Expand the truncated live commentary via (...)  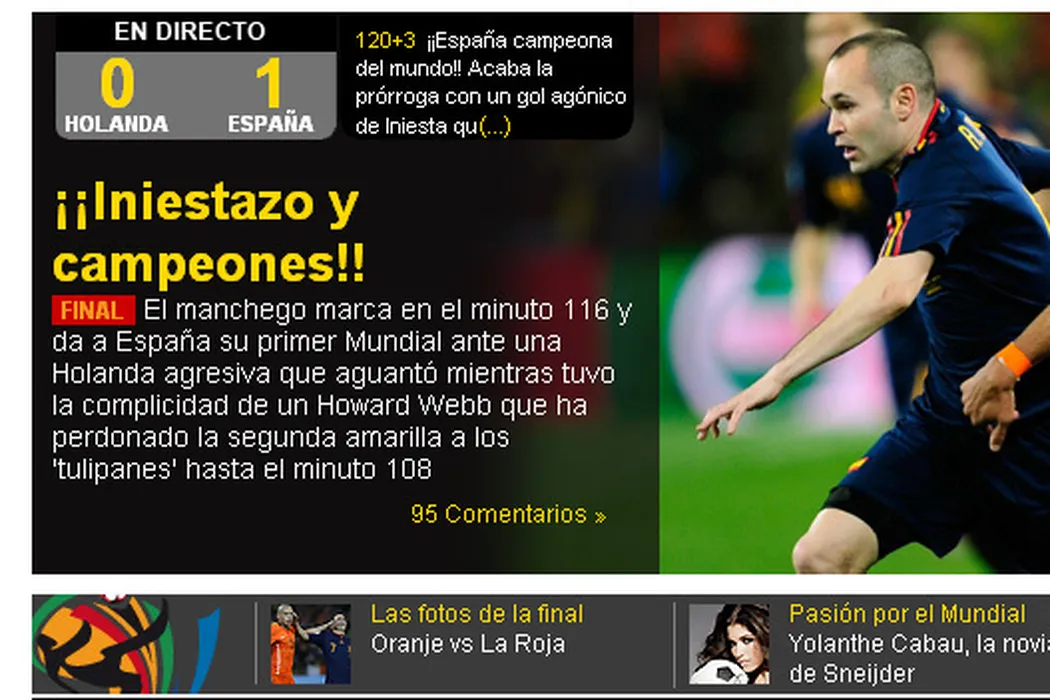pyautogui.click(x=496, y=126)
